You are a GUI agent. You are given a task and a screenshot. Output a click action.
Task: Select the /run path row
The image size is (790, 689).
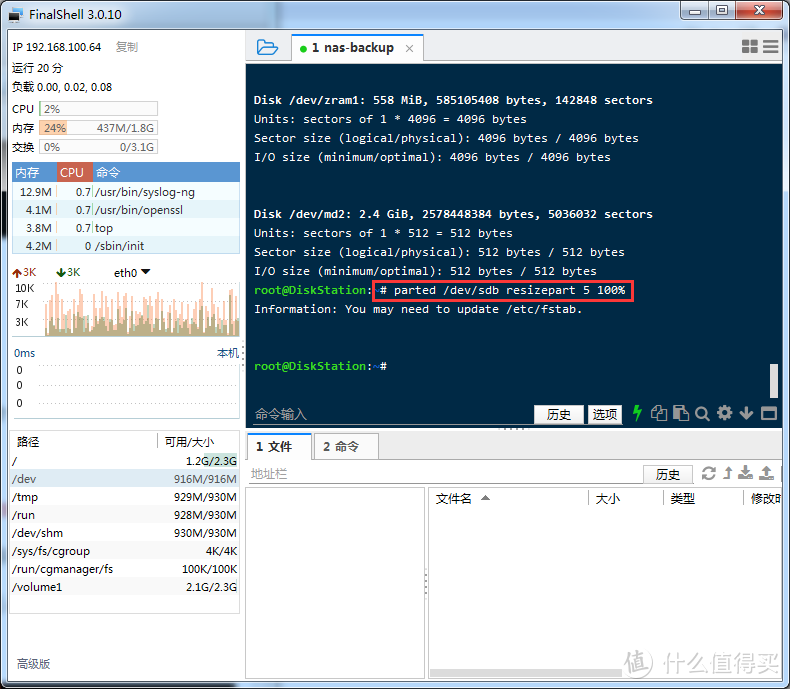click(124, 515)
